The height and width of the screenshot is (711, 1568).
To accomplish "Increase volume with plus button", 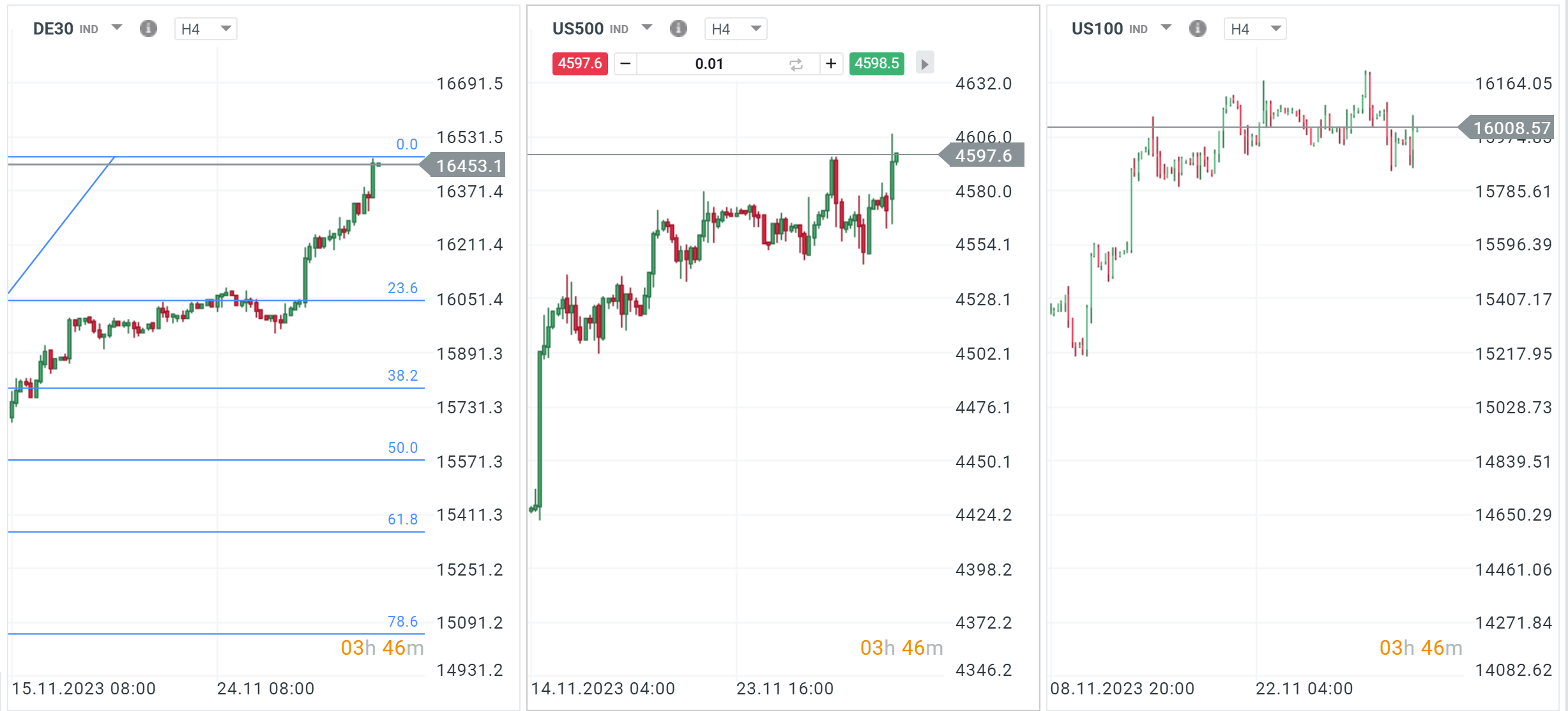I will click(x=831, y=63).
